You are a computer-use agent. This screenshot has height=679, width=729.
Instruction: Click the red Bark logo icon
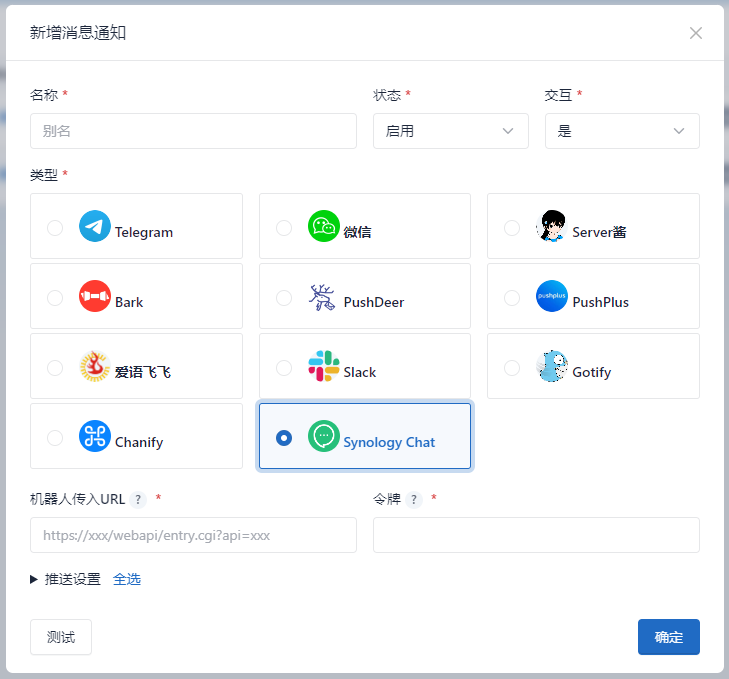pos(95,296)
